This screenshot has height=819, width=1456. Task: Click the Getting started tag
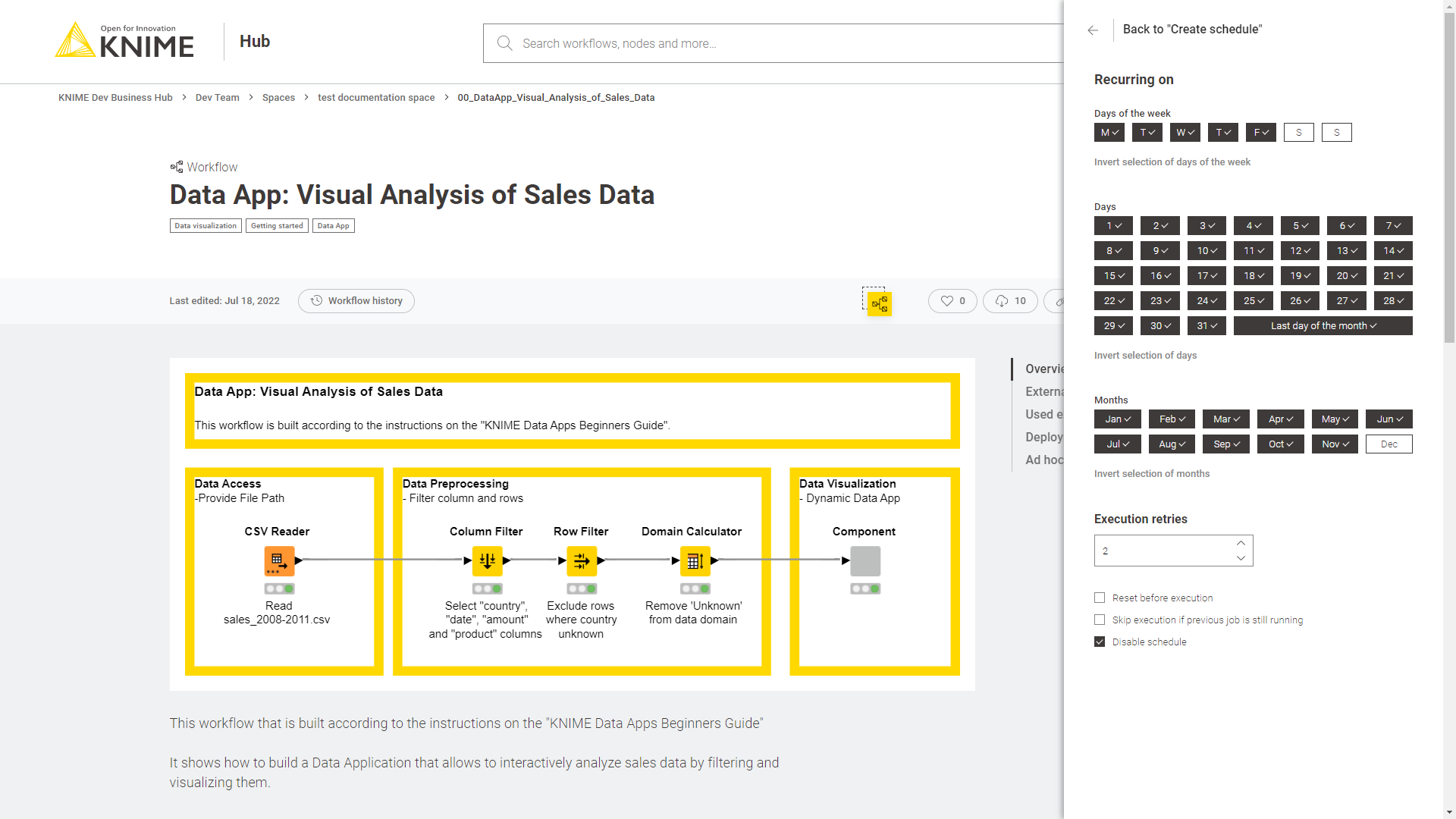277,226
